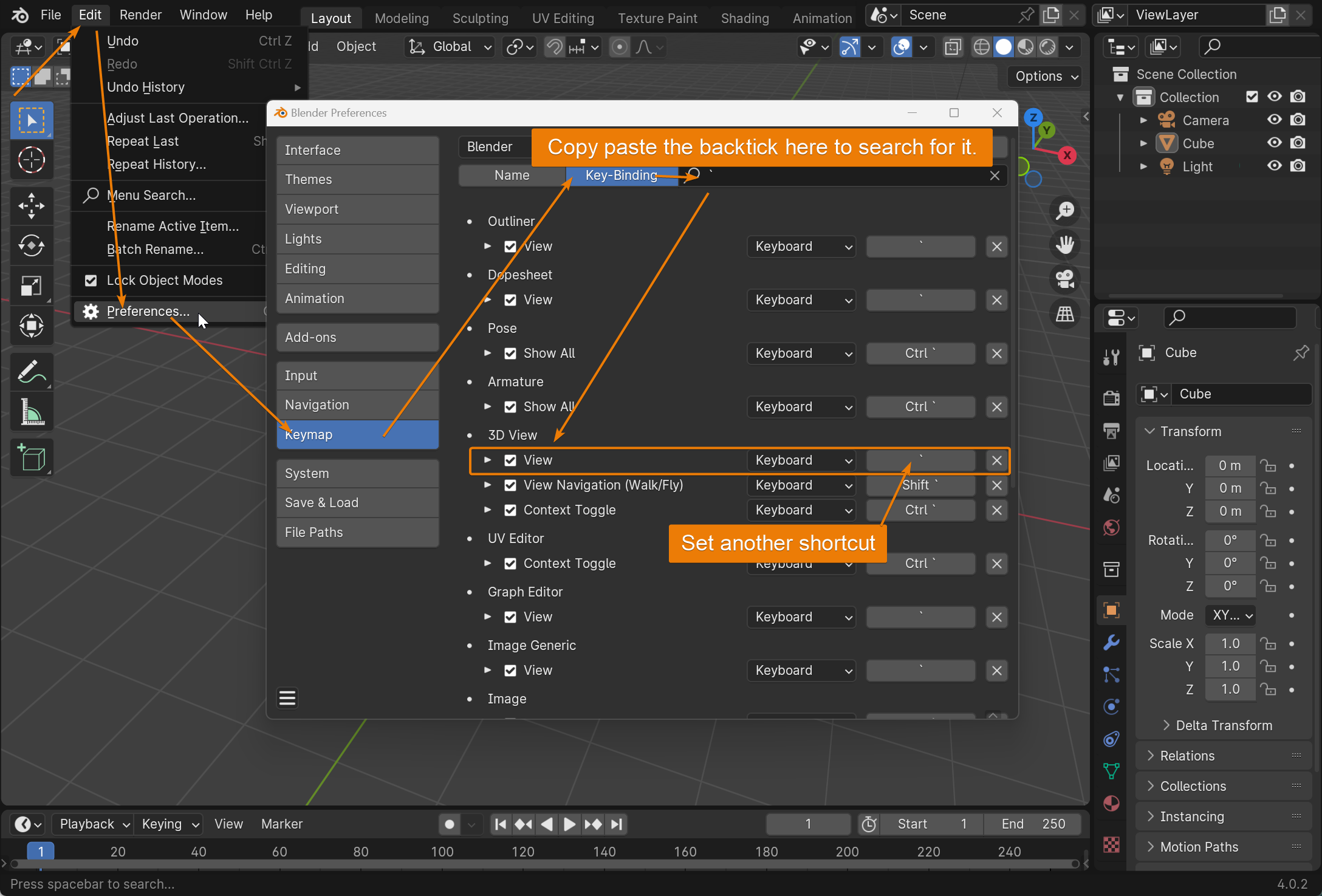Select the Move tool in toolbar
Viewport: 1322px width, 896px height.
coord(31,206)
